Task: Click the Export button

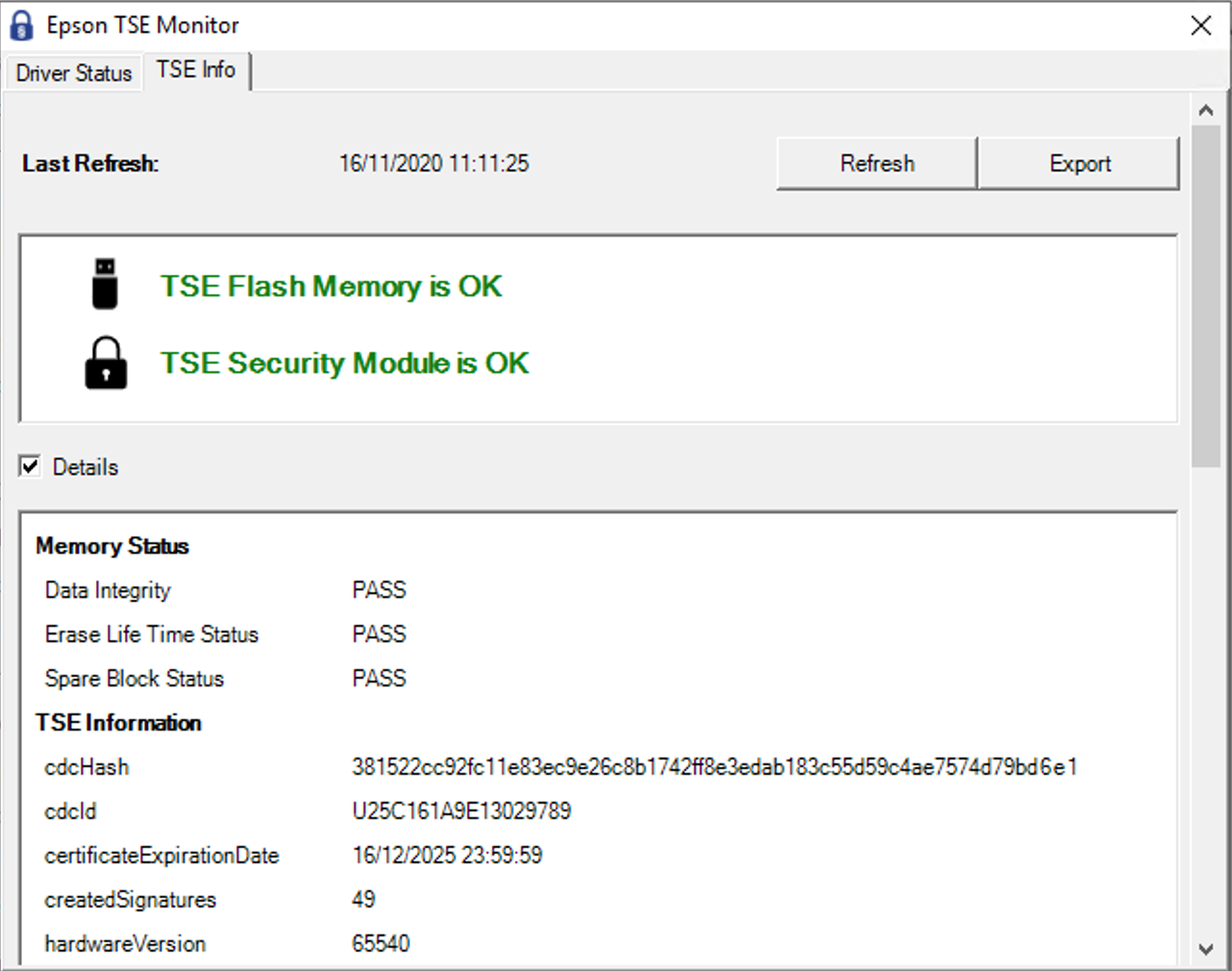Action: click(1079, 163)
